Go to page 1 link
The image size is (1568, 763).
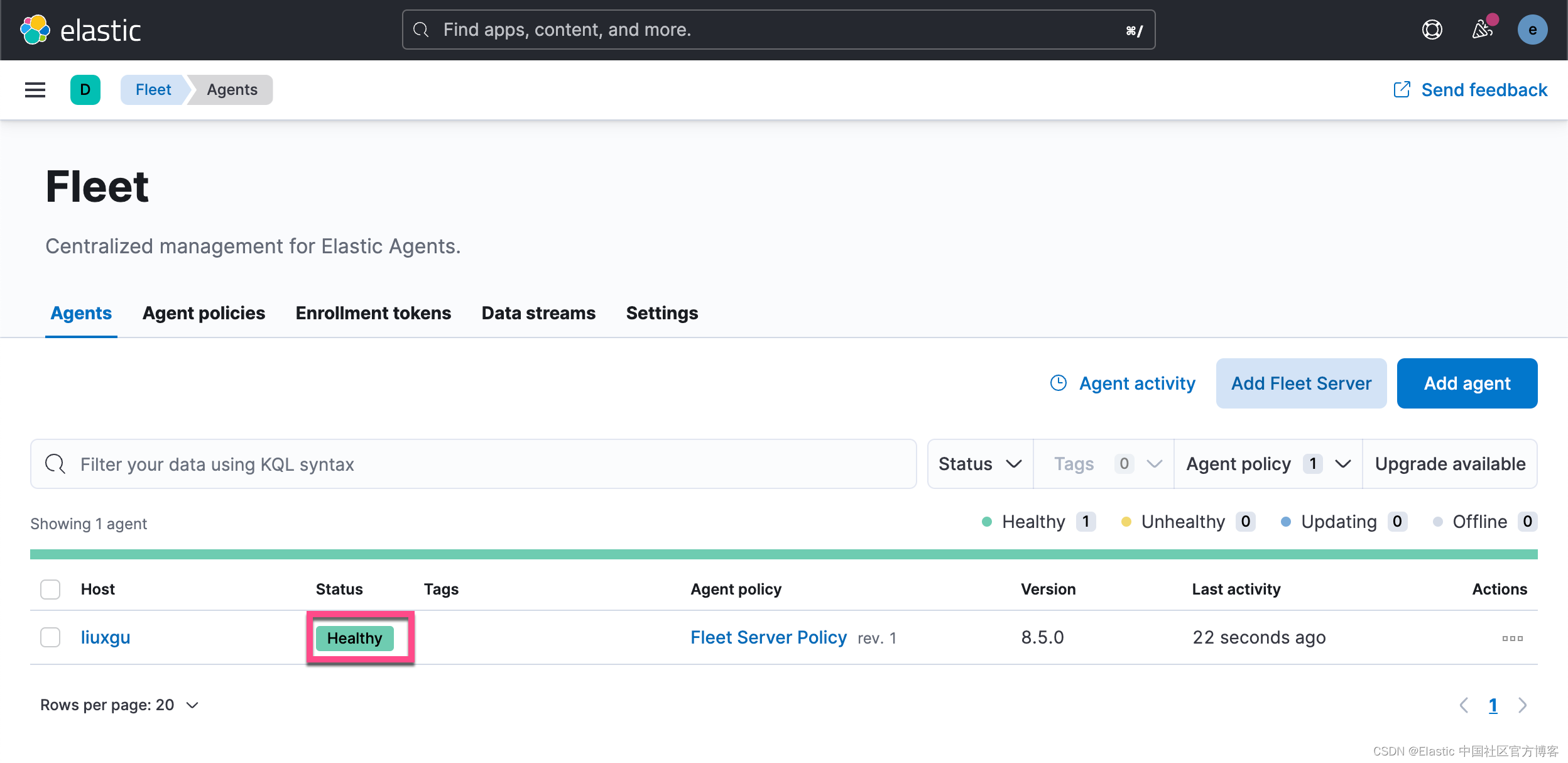[1493, 705]
